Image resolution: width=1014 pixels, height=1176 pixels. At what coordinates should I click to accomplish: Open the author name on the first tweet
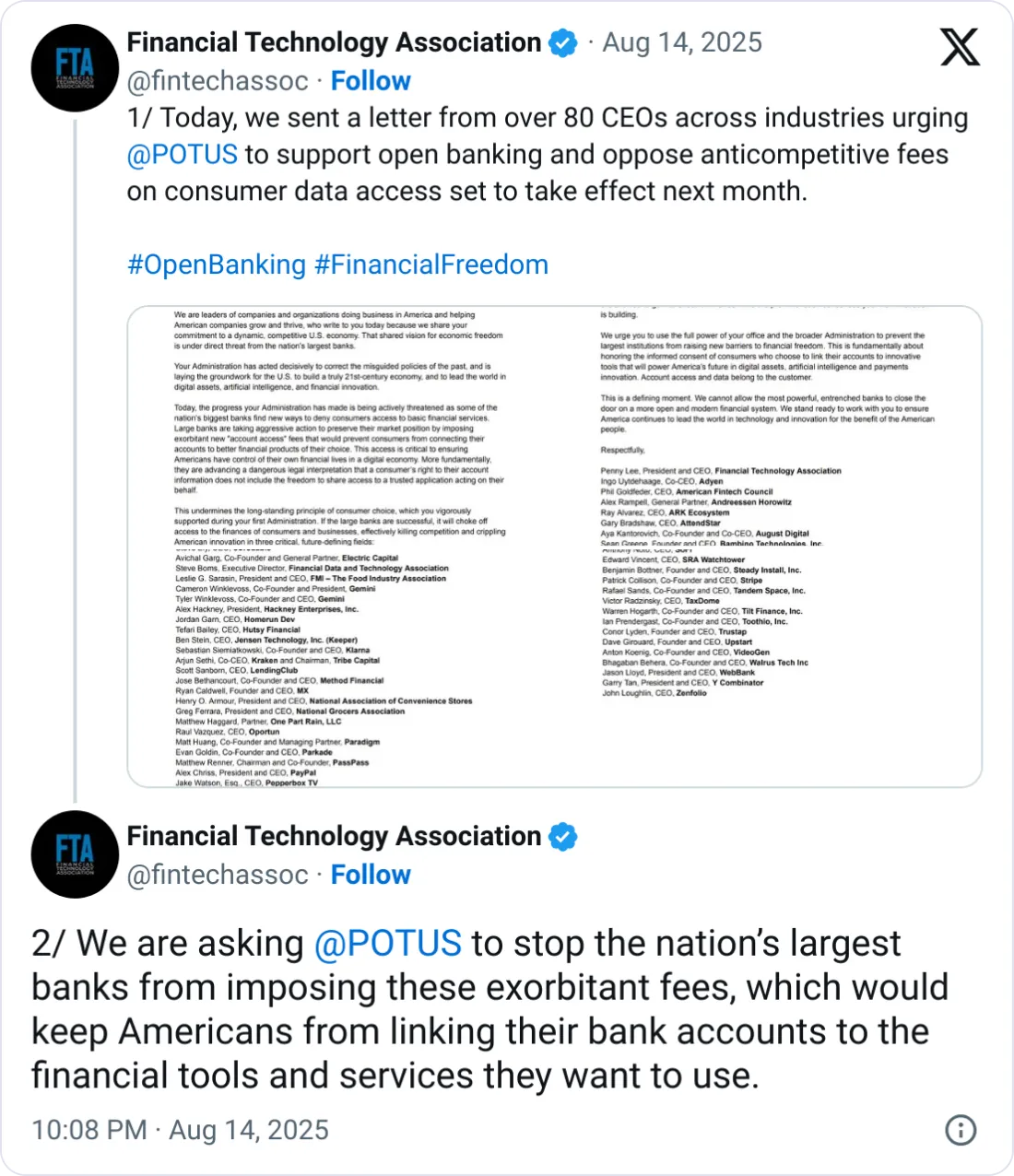click(x=334, y=42)
